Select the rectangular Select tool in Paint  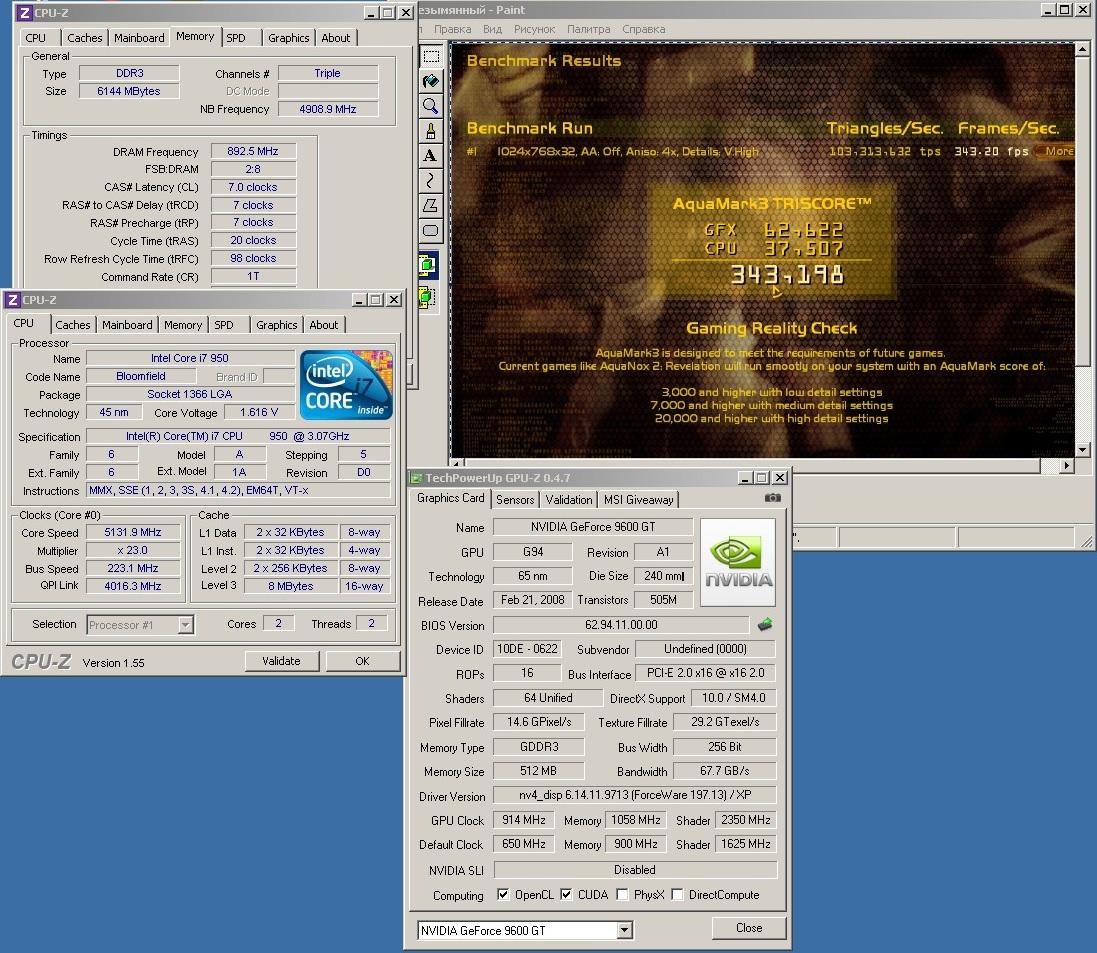click(x=431, y=57)
